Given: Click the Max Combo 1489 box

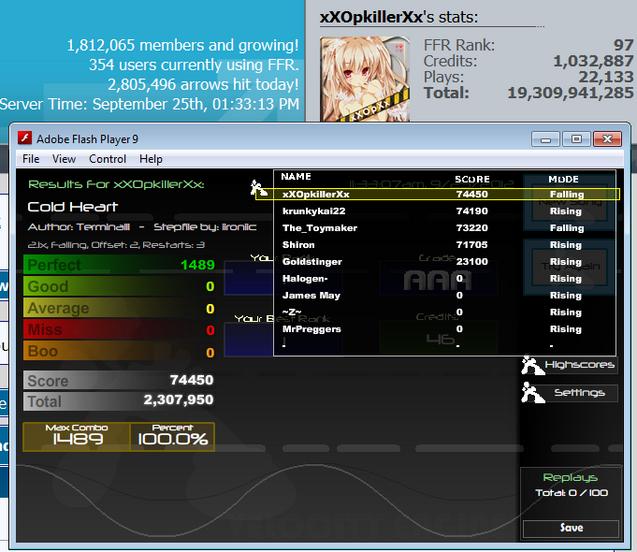Looking at the screenshot, I should (77, 437).
